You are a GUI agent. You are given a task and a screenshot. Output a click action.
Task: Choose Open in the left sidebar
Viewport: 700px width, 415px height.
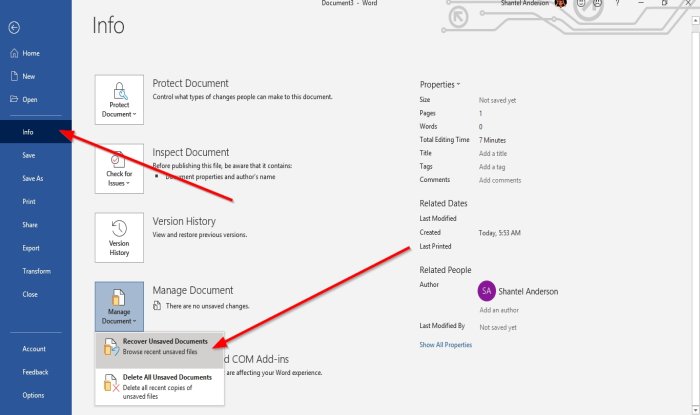(x=36, y=100)
